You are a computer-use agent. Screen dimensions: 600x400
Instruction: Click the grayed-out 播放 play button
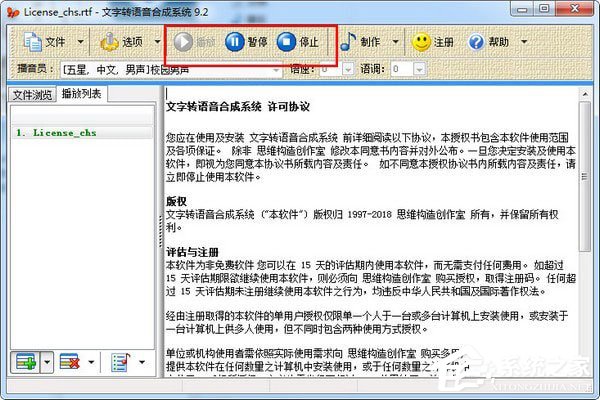pyautogui.click(x=194, y=42)
